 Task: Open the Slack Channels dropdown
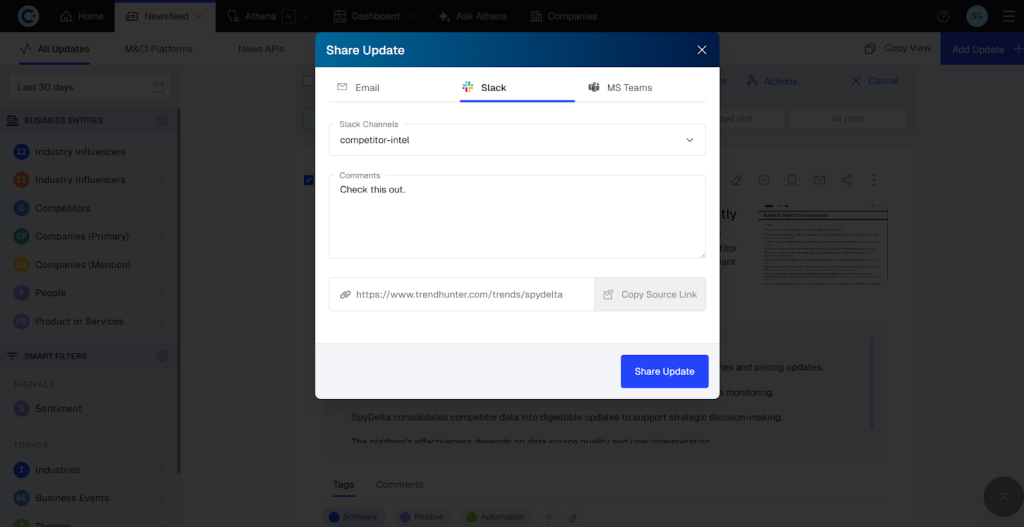click(517, 140)
